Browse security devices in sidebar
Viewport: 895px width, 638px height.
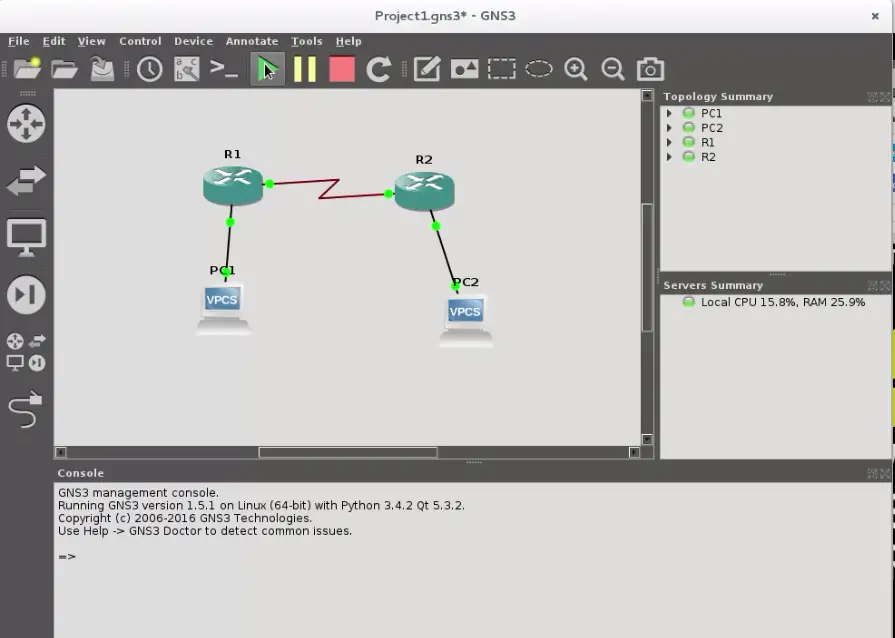[26, 294]
